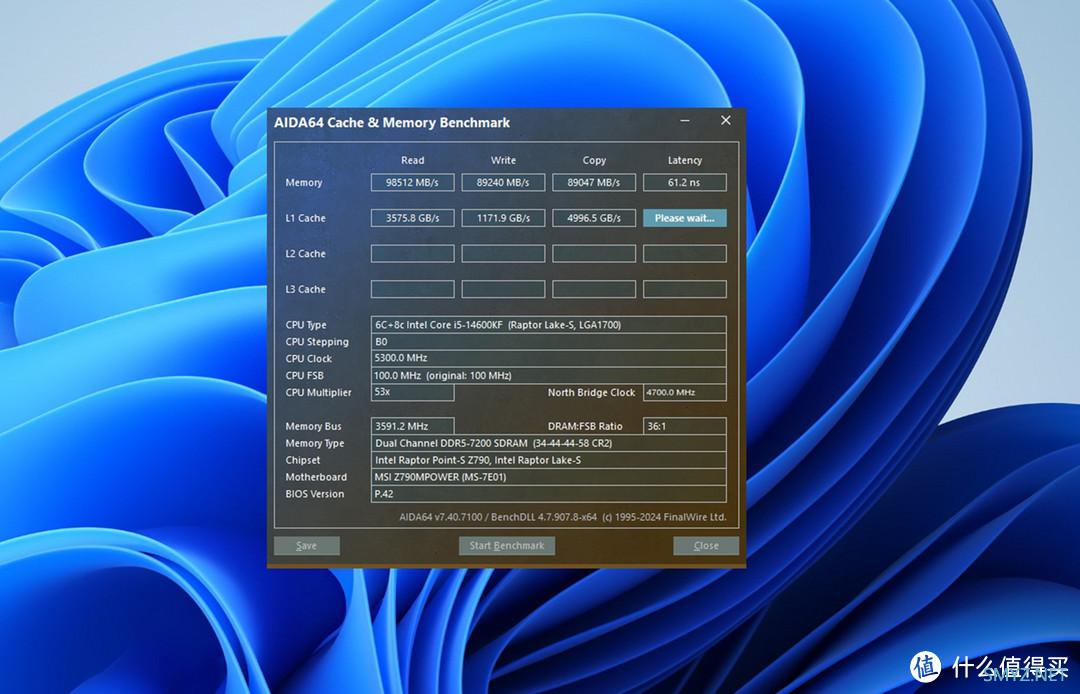Screen dimensions: 1080x694
Task: Click the Memory Write value 89240 MB/s
Action: pos(503,182)
